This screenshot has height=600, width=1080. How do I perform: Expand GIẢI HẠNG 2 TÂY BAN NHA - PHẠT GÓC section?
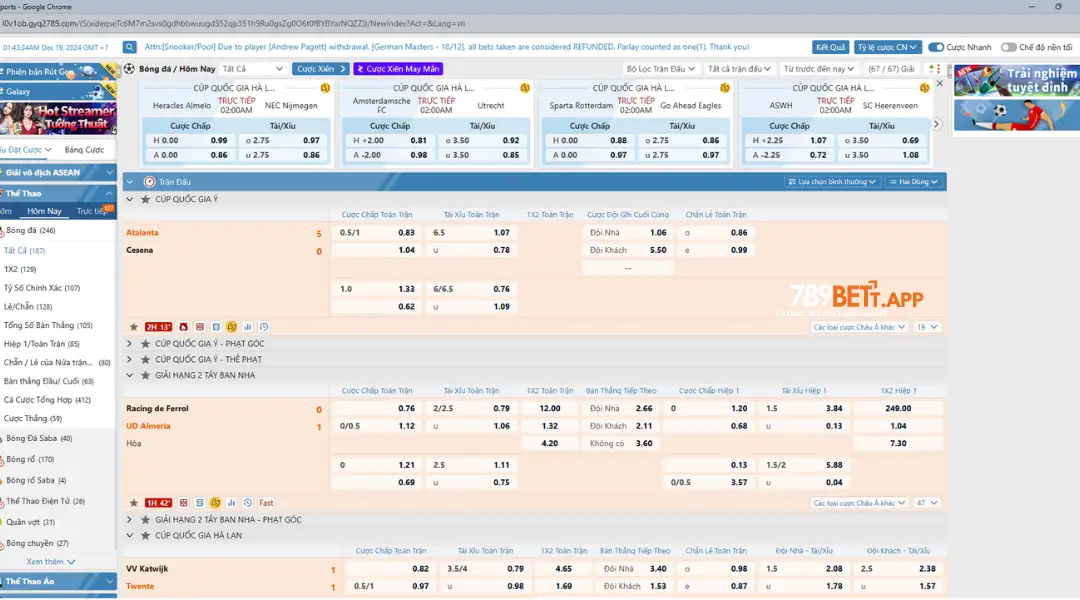(129, 520)
